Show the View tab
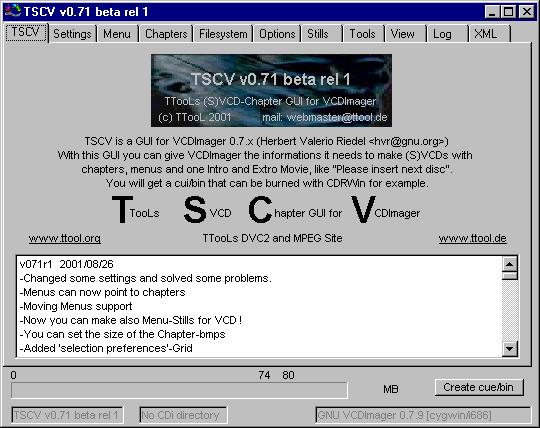The image size is (540, 428). pyautogui.click(x=405, y=34)
